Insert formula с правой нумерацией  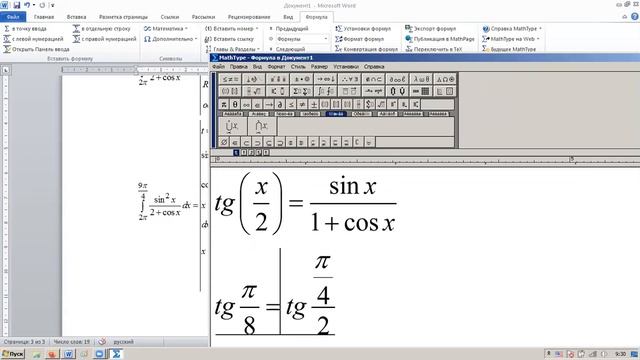click(x=104, y=39)
